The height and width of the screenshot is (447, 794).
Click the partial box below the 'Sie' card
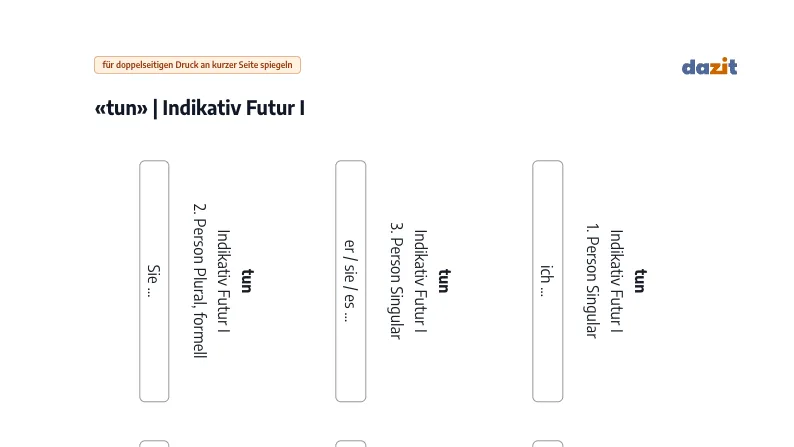[x=154, y=444]
